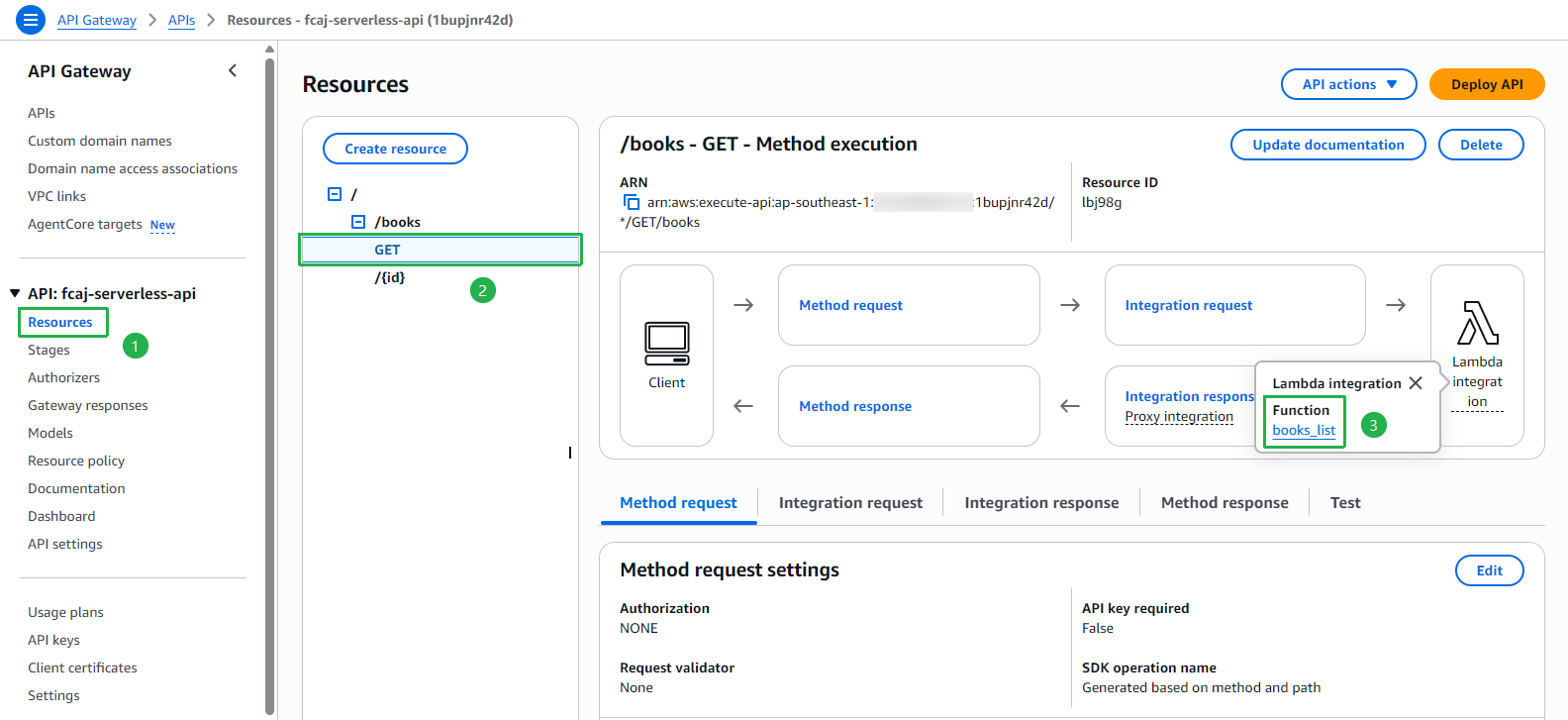
Task: Open Settings in the sidebar
Action: pyautogui.click(x=53, y=695)
